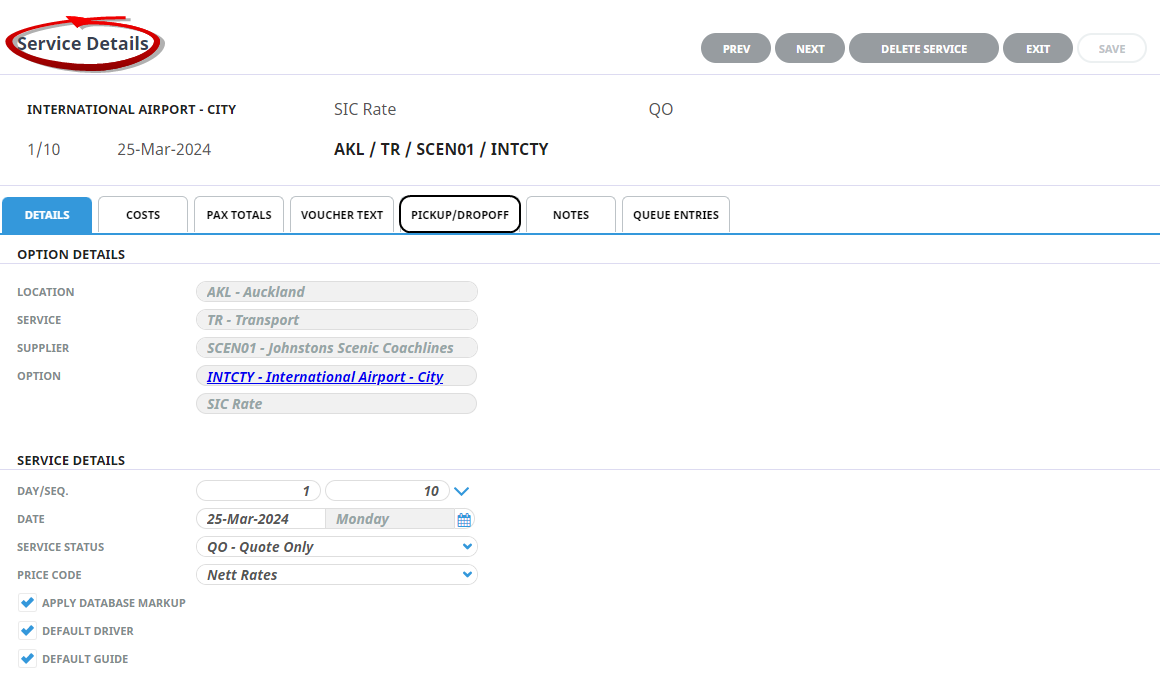Select the Details tab
This screenshot has height=681, width=1160.
(x=47, y=215)
